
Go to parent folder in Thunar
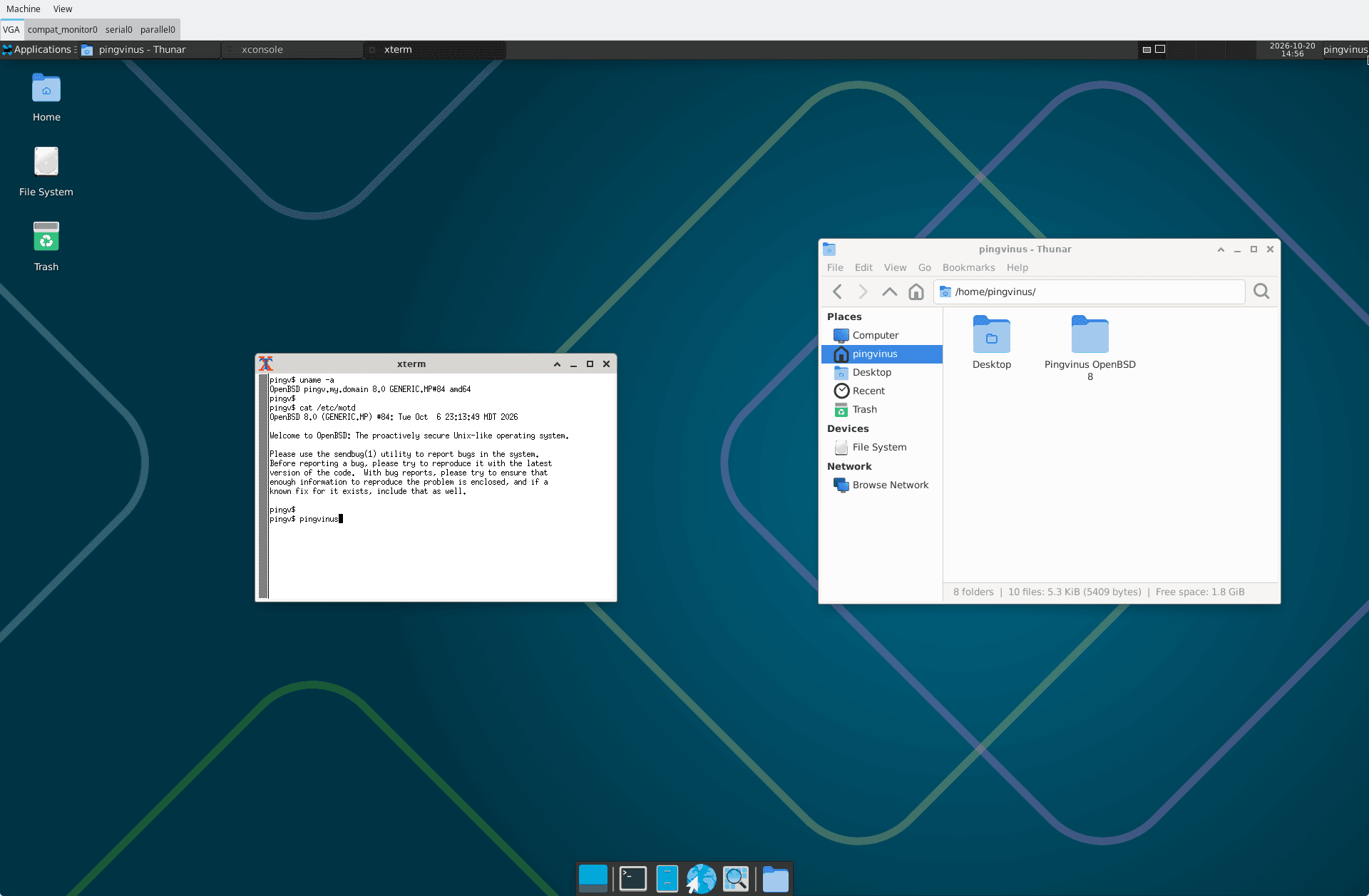click(890, 292)
